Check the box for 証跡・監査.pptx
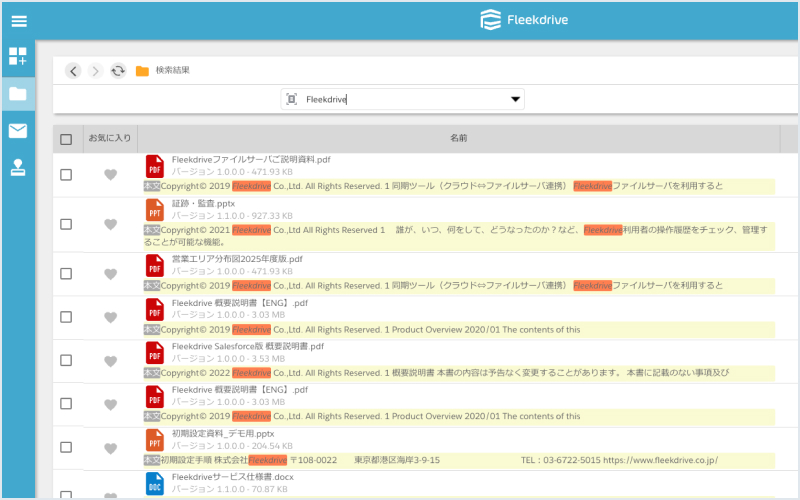The height and width of the screenshot is (500, 800). tap(66, 224)
